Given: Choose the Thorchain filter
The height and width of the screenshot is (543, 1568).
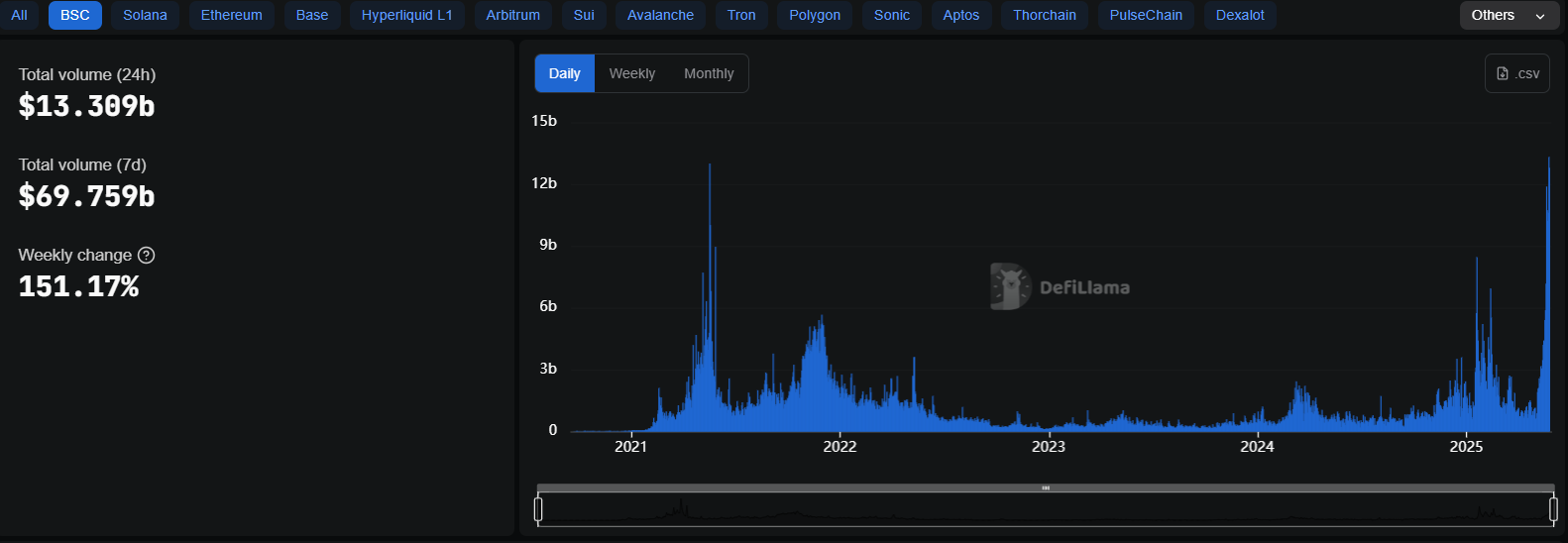Looking at the screenshot, I should [x=1045, y=15].
